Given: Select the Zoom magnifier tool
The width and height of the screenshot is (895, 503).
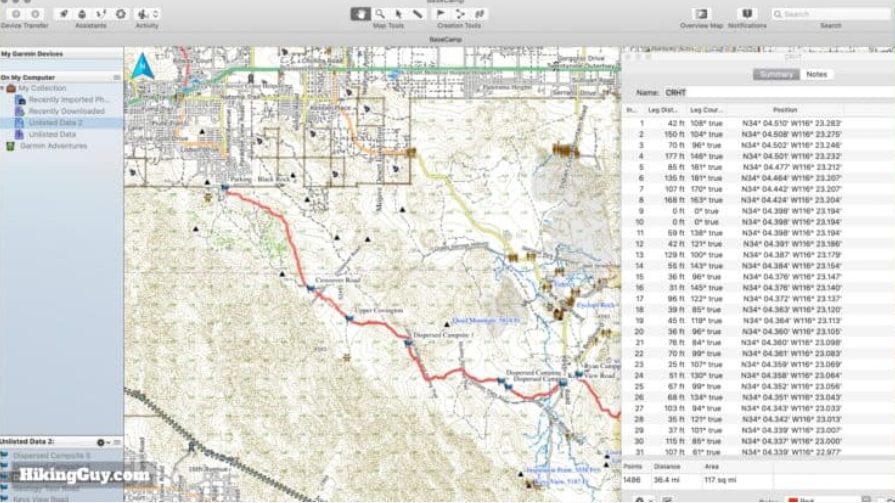Looking at the screenshot, I should 380,14.
